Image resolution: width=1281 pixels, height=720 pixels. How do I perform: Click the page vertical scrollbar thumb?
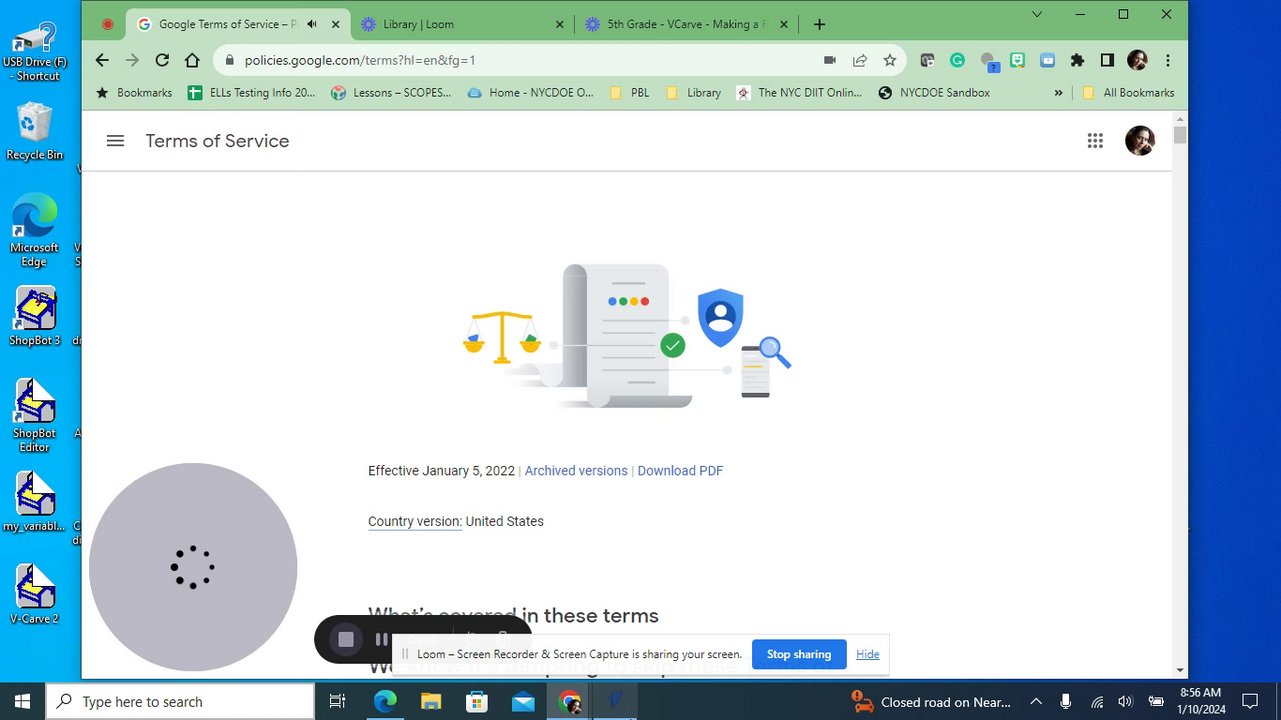(x=1180, y=134)
